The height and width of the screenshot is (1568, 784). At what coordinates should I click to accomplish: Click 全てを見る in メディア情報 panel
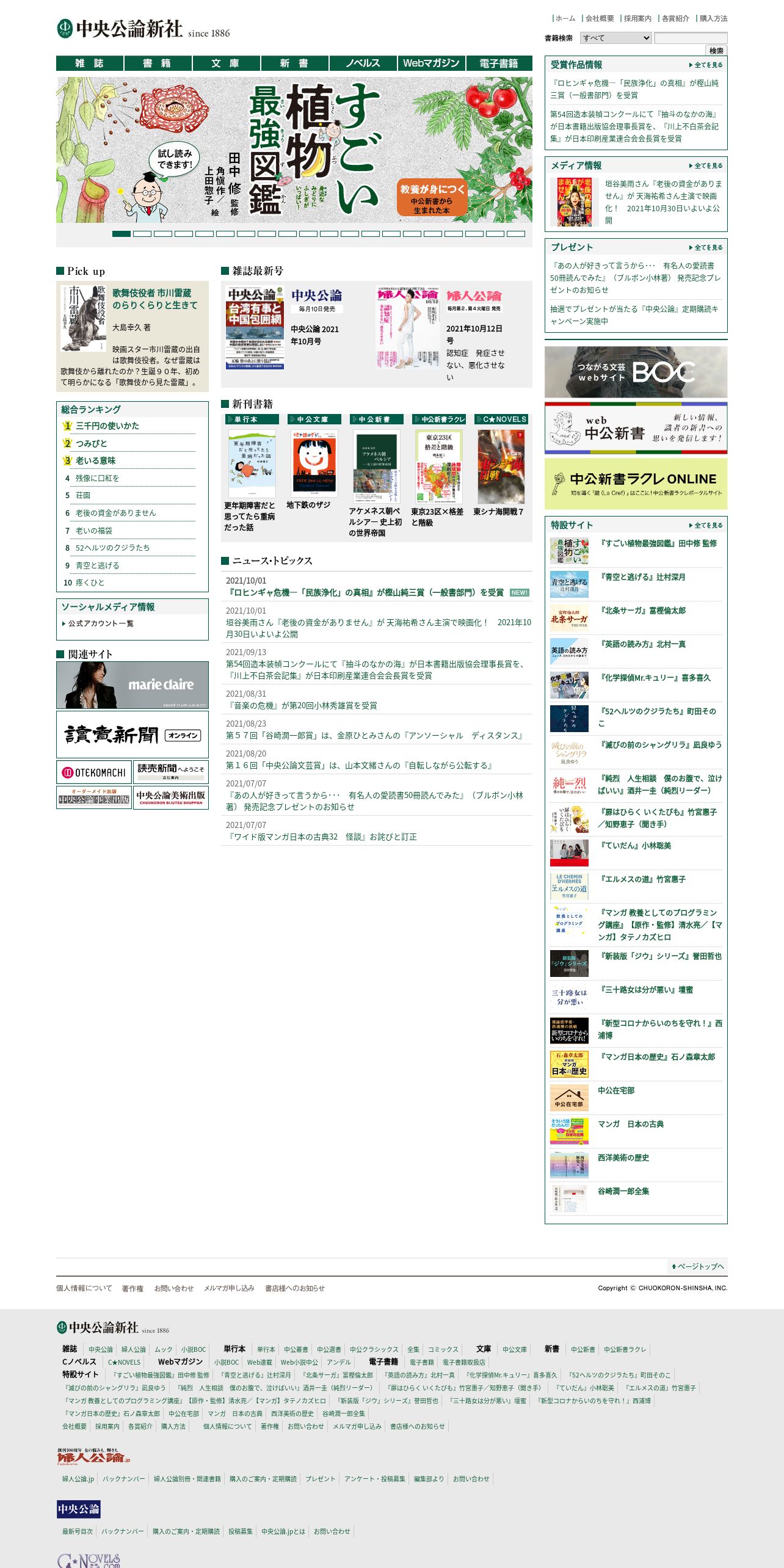tap(706, 165)
